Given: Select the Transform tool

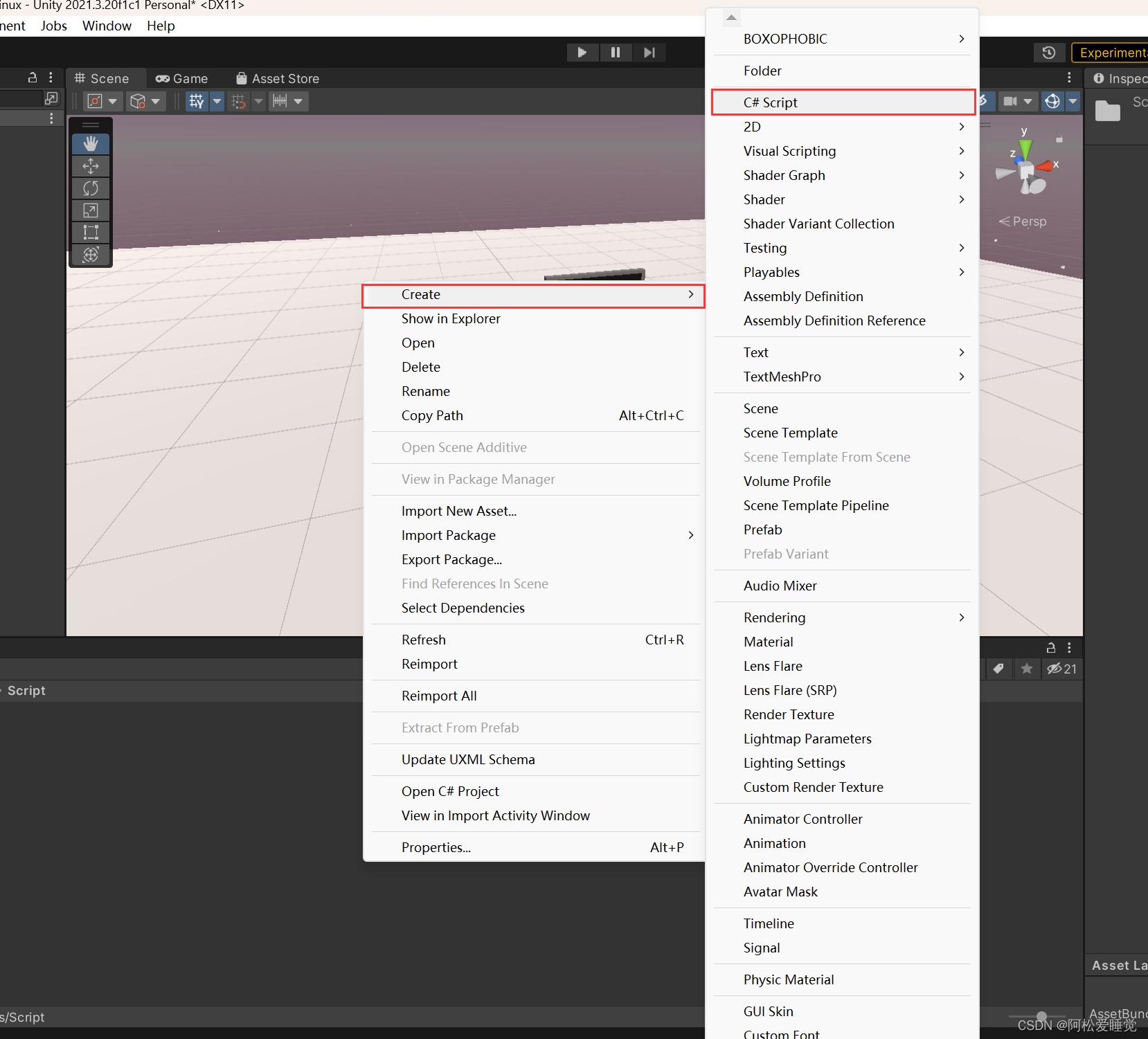Looking at the screenshot, I should 91,255.
